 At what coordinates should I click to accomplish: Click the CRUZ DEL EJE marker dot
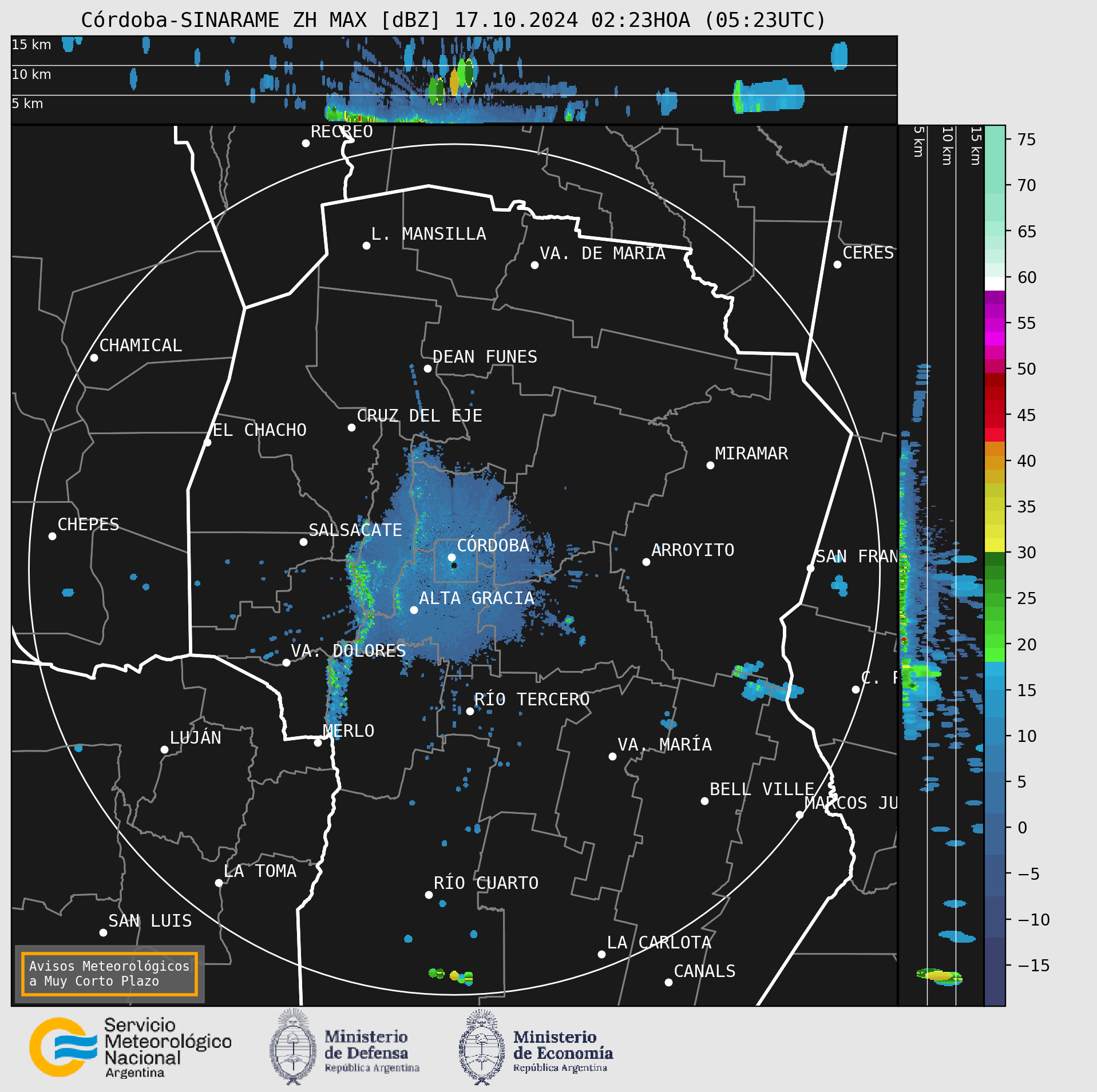351,427
